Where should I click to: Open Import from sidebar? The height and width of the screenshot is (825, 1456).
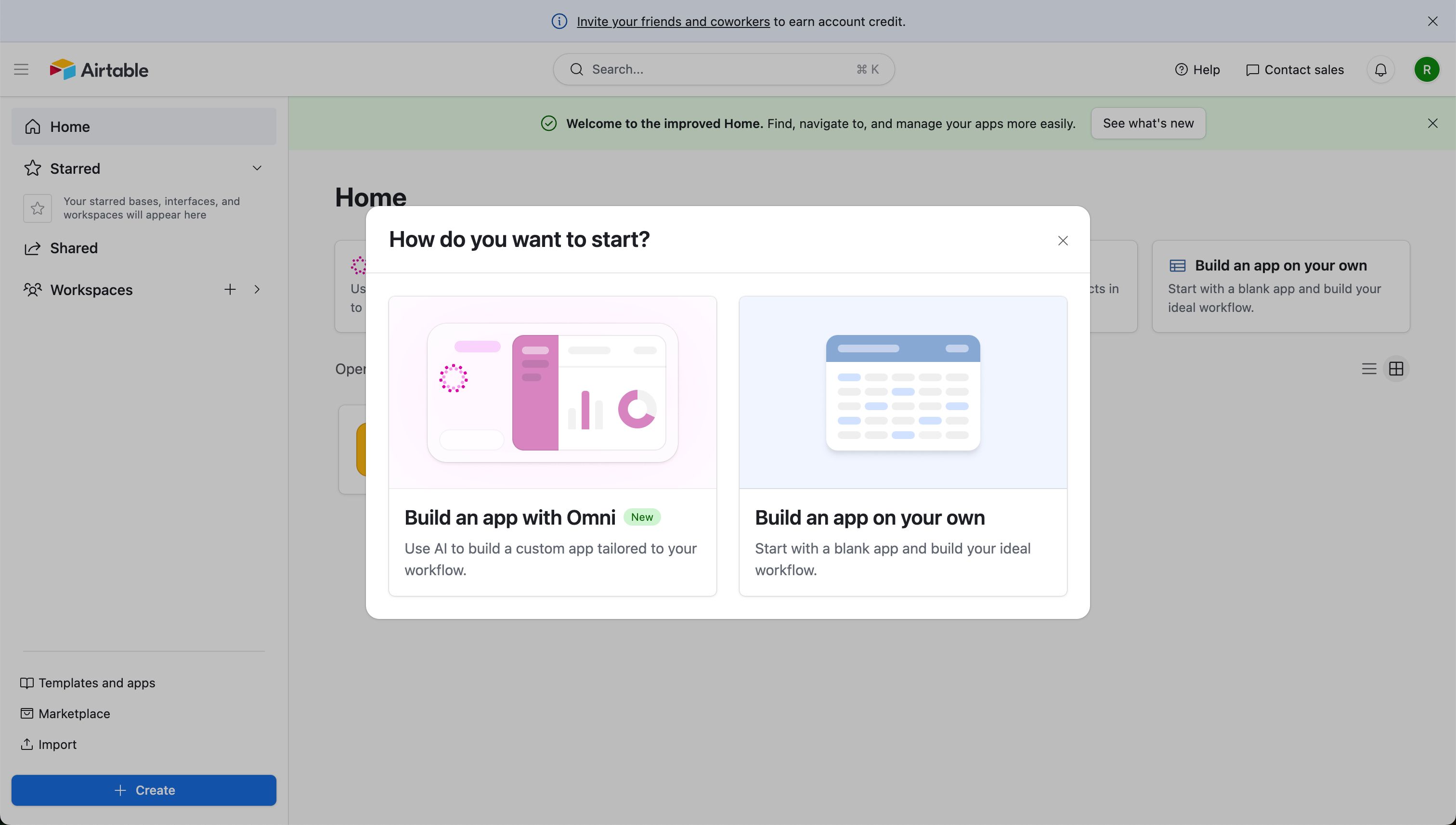point(48,744)
